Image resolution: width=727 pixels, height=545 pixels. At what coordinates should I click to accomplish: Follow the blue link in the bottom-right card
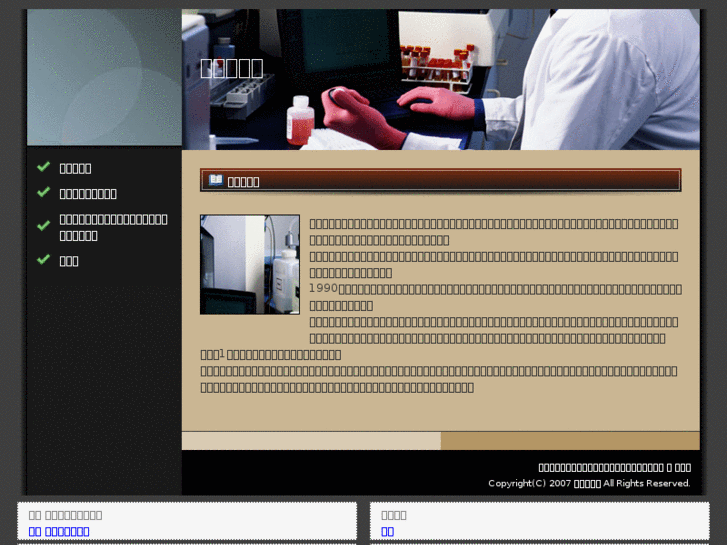click(387, 532)
